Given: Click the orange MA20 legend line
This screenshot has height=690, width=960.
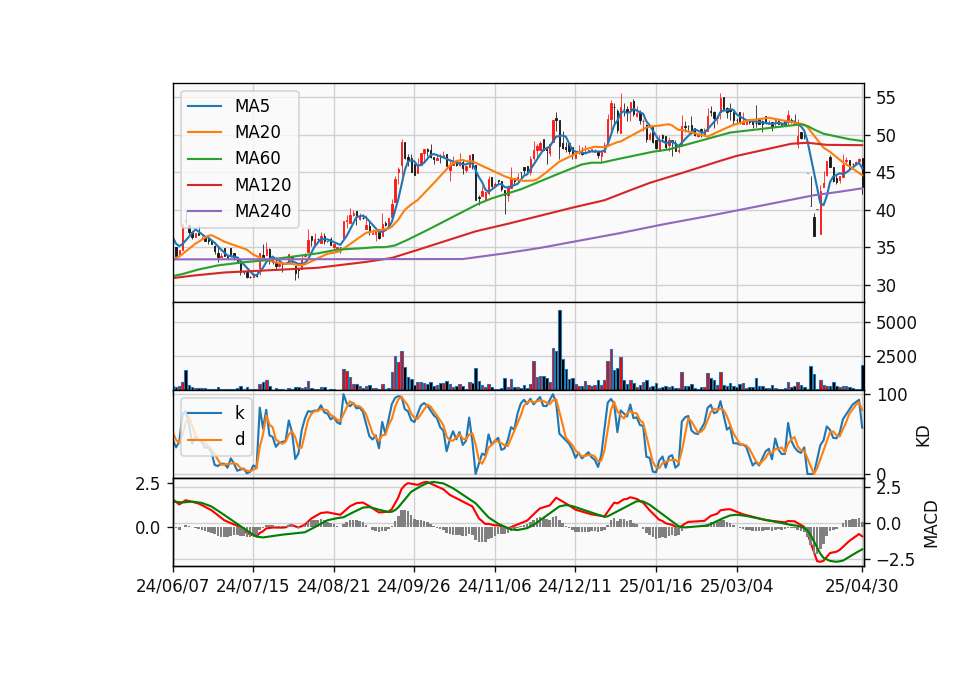Looking at the screenshot, I should click(204, 133).
